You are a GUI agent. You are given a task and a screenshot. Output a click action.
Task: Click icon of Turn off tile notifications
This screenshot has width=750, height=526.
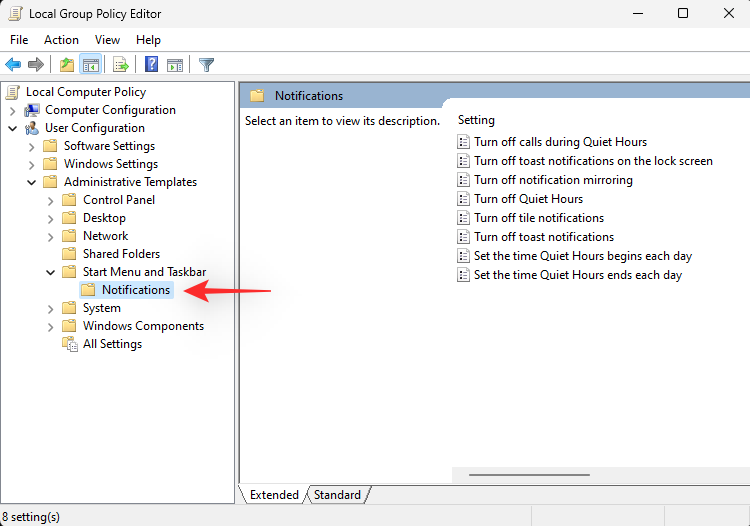pos(463,218)
